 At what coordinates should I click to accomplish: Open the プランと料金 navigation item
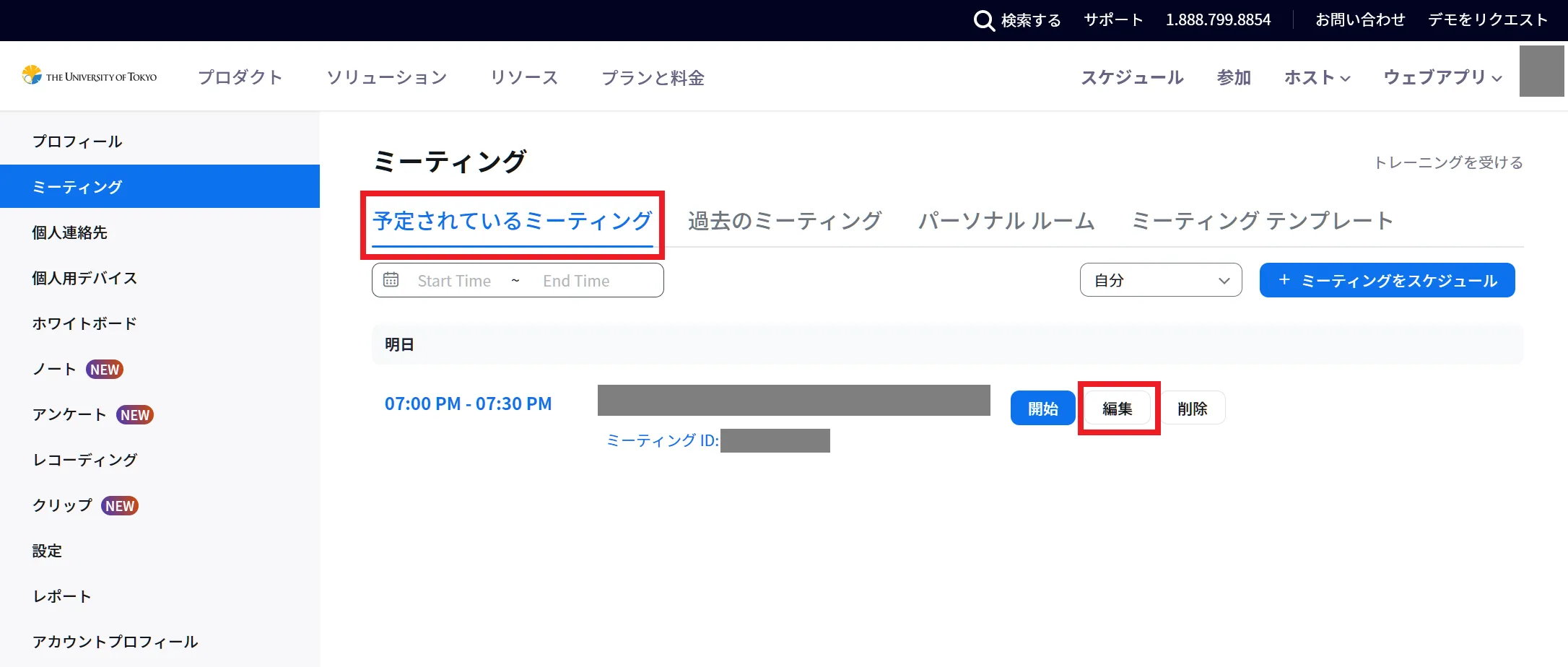(653, 77)
